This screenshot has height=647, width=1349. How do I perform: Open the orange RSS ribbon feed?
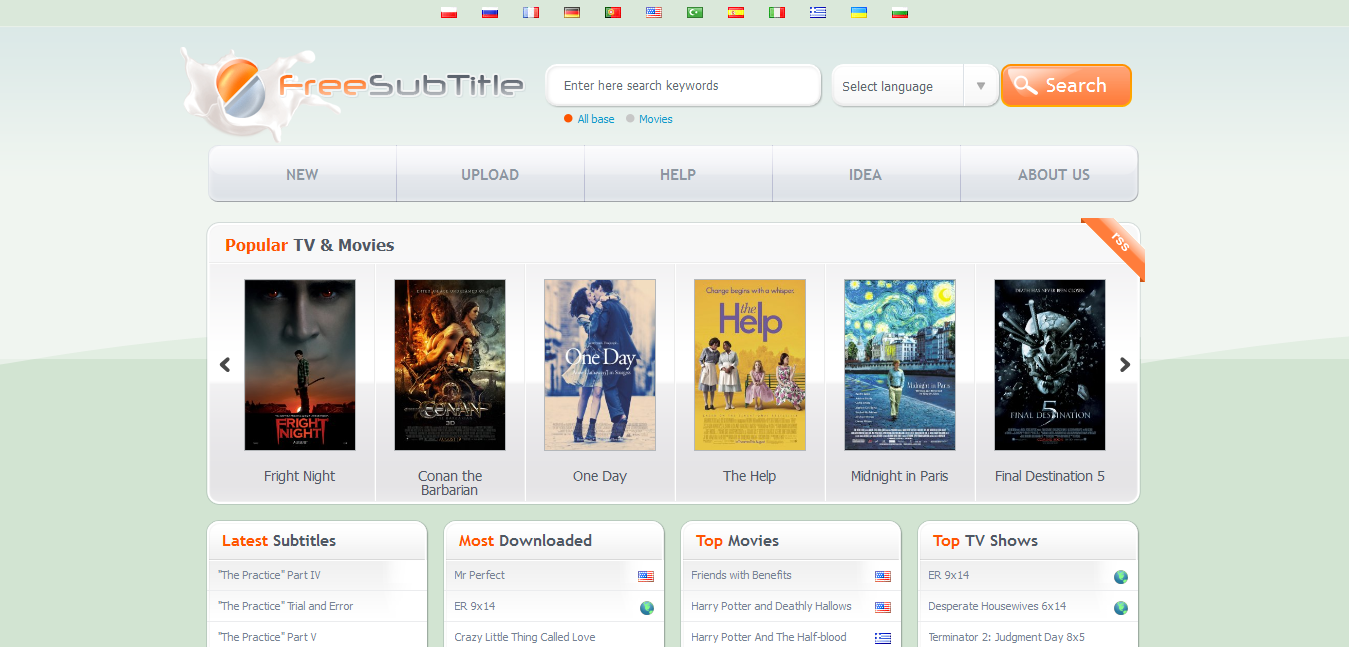(x=1116, y=247)
